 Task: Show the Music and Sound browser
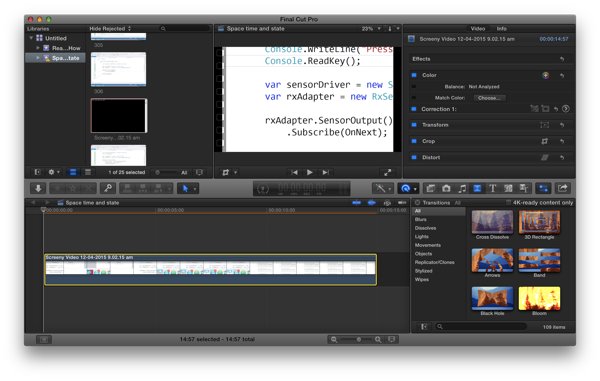coord(462,188)
